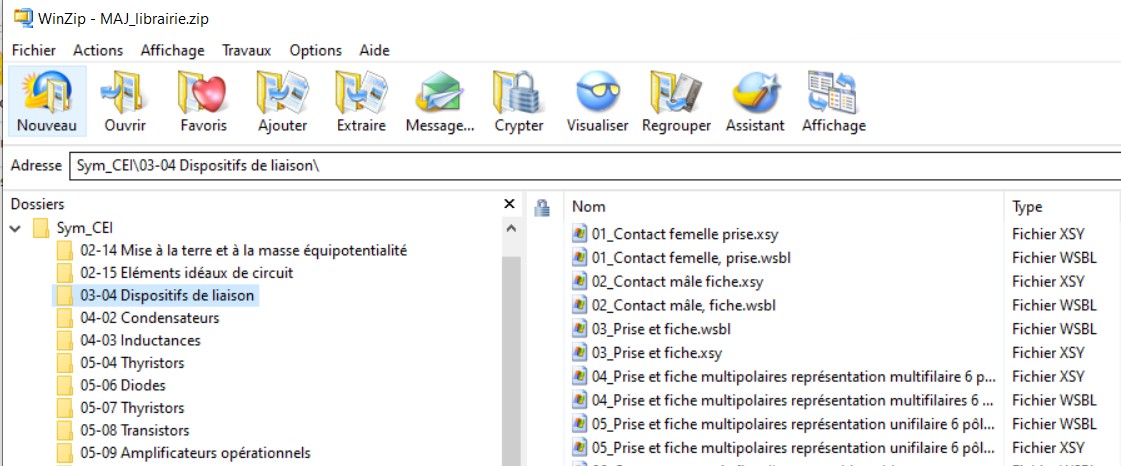
Task: Open the Favoris heart folder icon
Action: pos(203,101)
